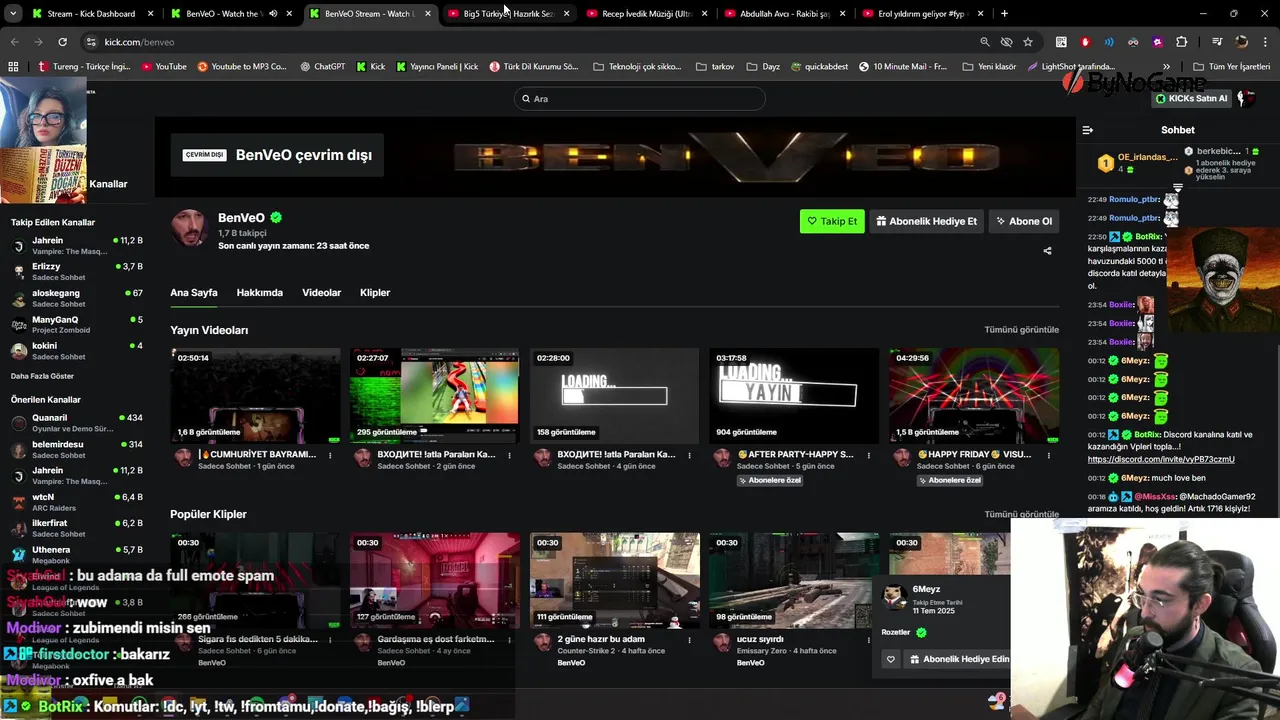Open options menu for AFTER PARTY video
This screenshot has height=720, width=1280.
pos(869,455)
